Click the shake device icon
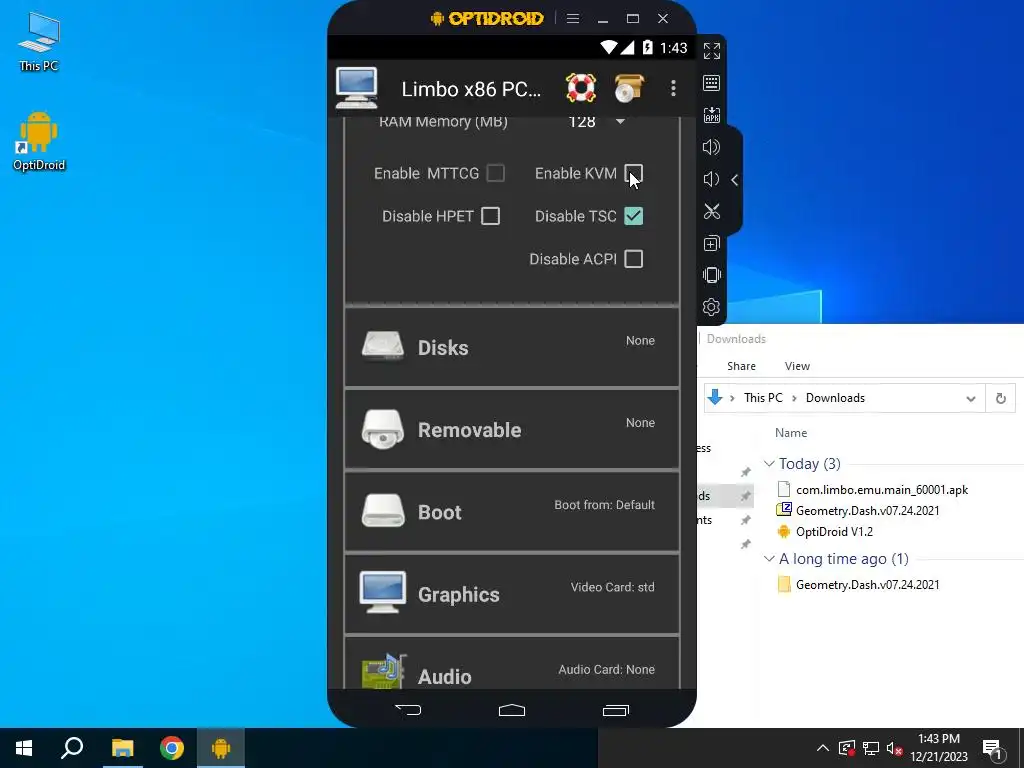This screenshot has width=1024, height=768. tap(711, 275)
